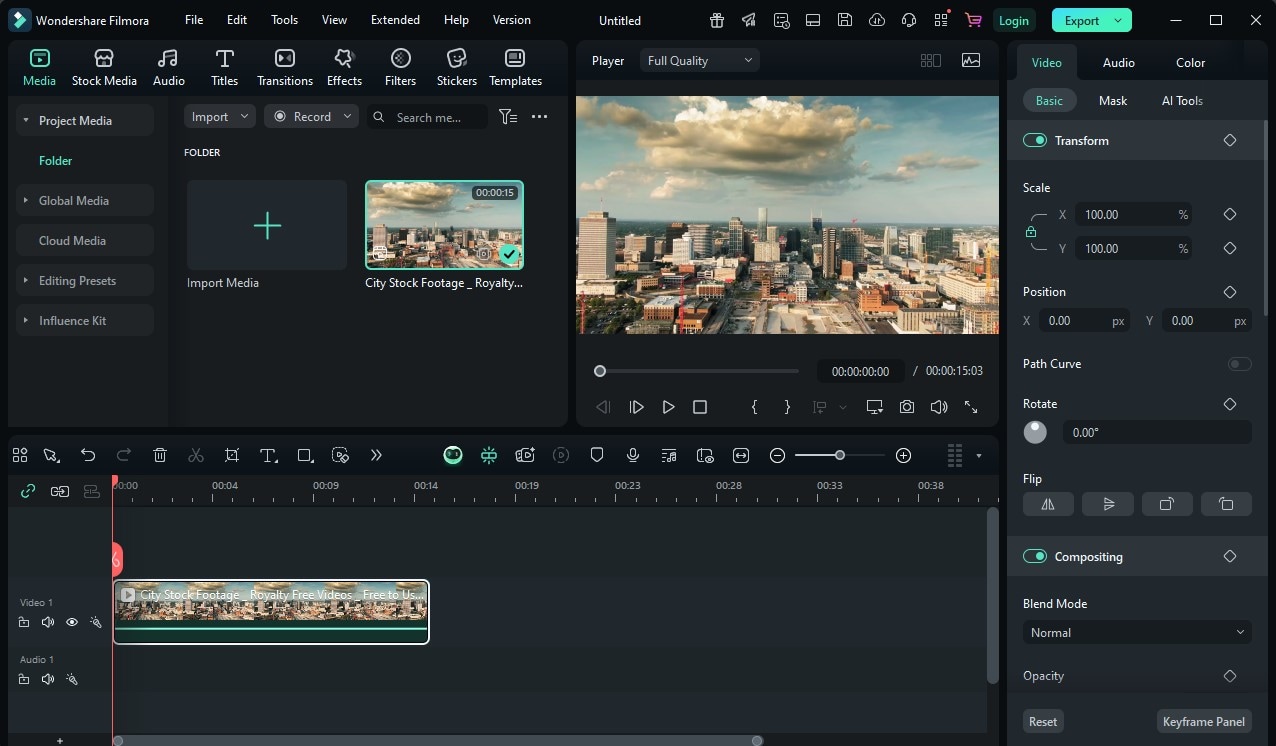The width and height of the screenshot is (1276, 746).
Task: Click the fullscreen expand icon in player
Action: 971,407
